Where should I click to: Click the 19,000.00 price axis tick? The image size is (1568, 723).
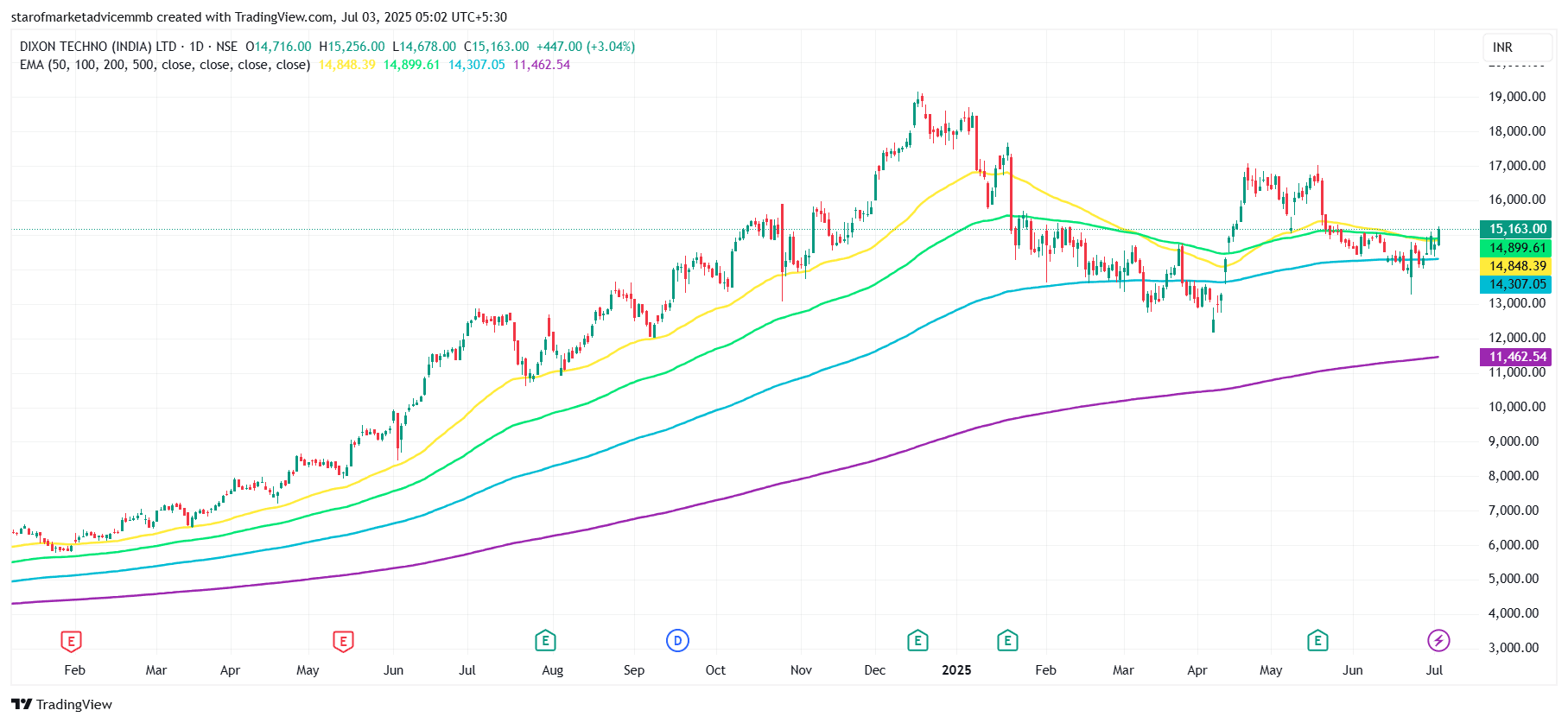1517,97
